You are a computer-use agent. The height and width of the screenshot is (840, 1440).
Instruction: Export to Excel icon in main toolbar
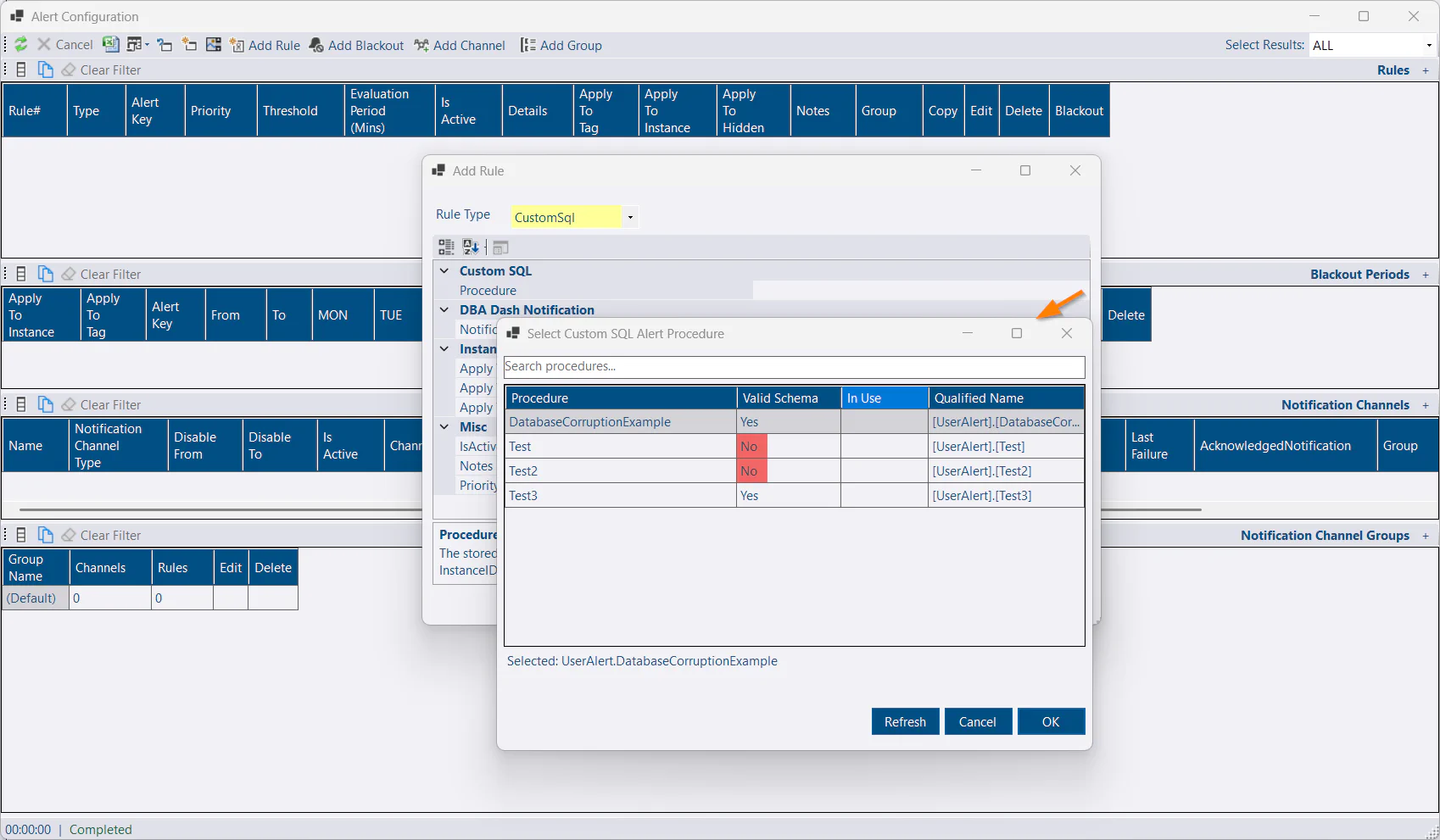[x=110, y=45]
